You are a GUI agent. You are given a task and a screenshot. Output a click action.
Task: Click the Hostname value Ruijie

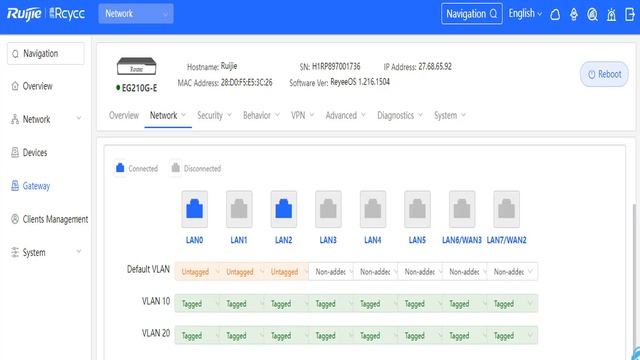click(x=229, y=66)
